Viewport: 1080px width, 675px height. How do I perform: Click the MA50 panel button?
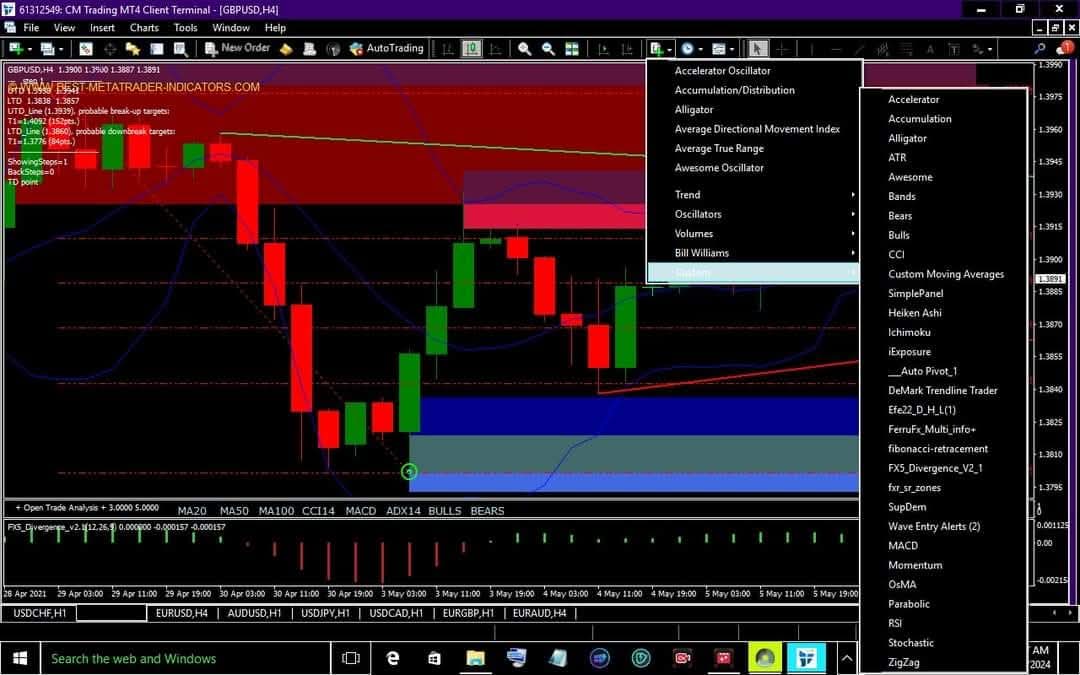[x=234, y=511]
